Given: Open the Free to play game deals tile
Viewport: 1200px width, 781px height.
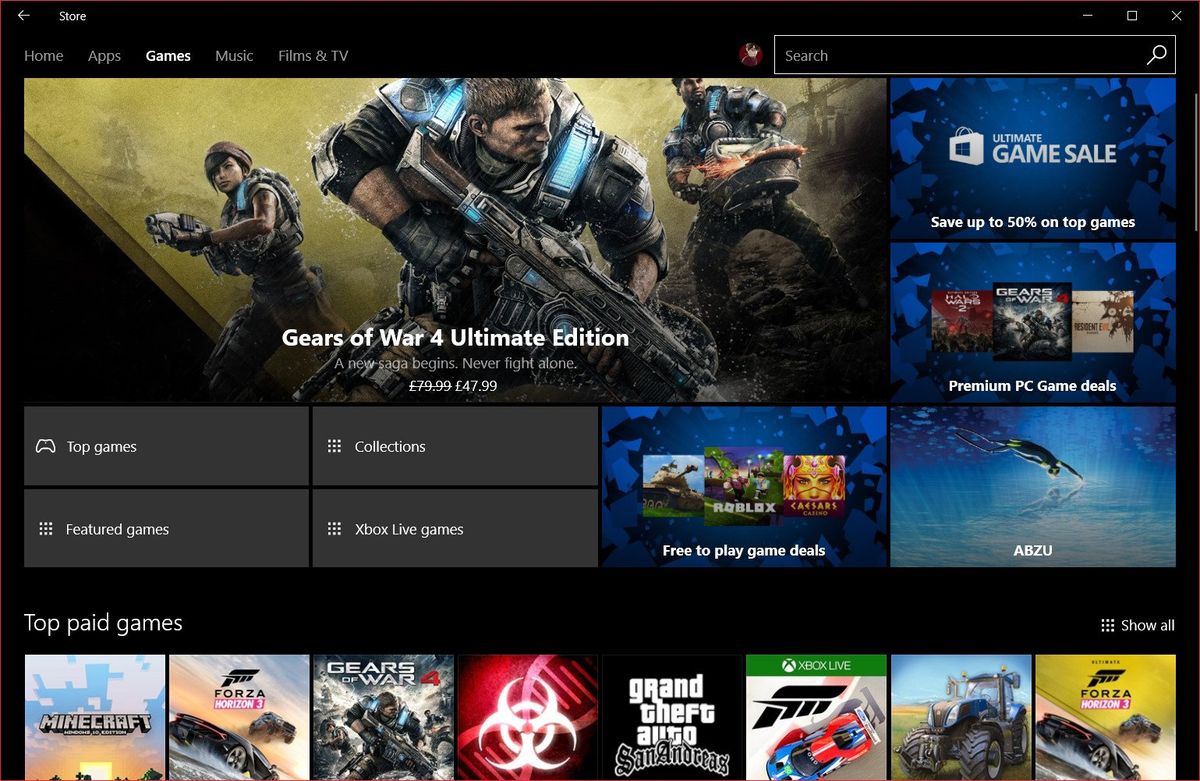Looking at the screenshot, I should tap(743, 486).
